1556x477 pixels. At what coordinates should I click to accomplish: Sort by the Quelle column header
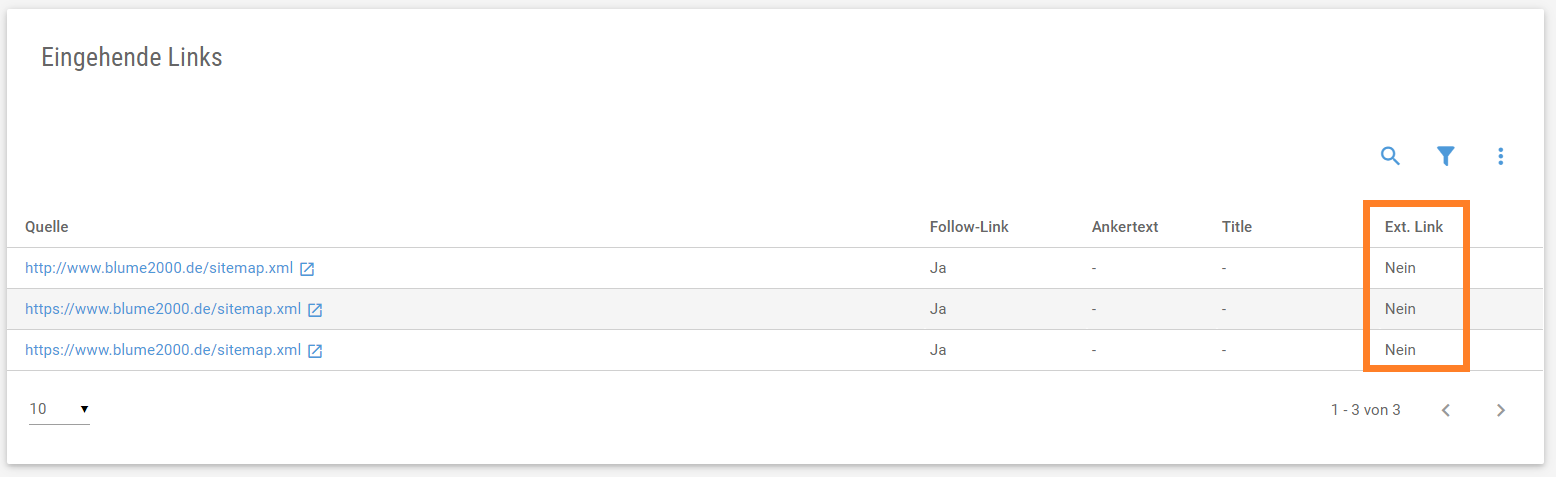(x=47, y=227)
